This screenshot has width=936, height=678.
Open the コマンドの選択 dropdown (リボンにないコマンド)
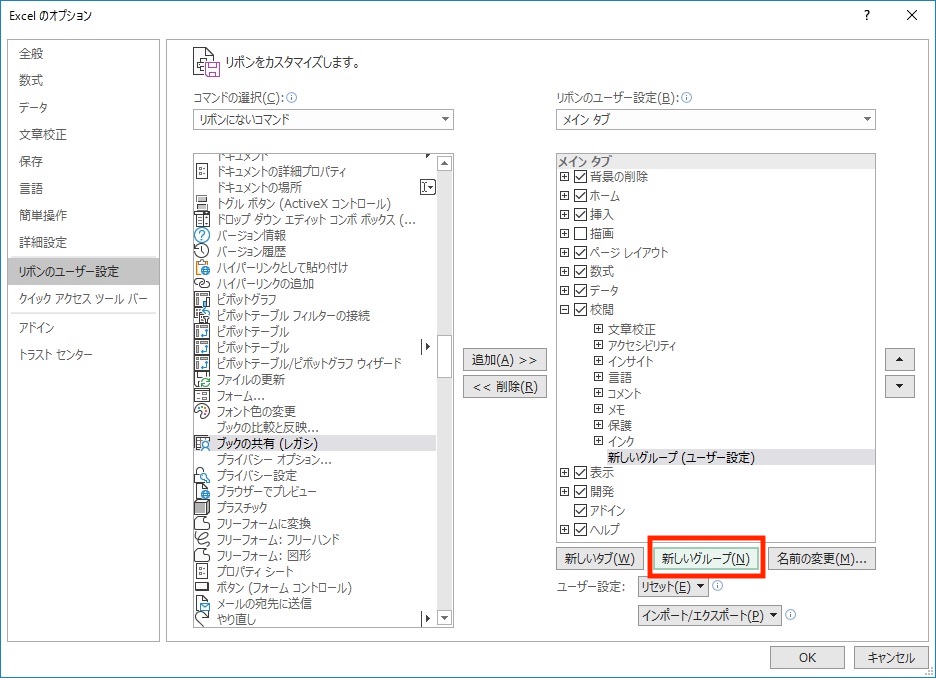tap(323, 119)
